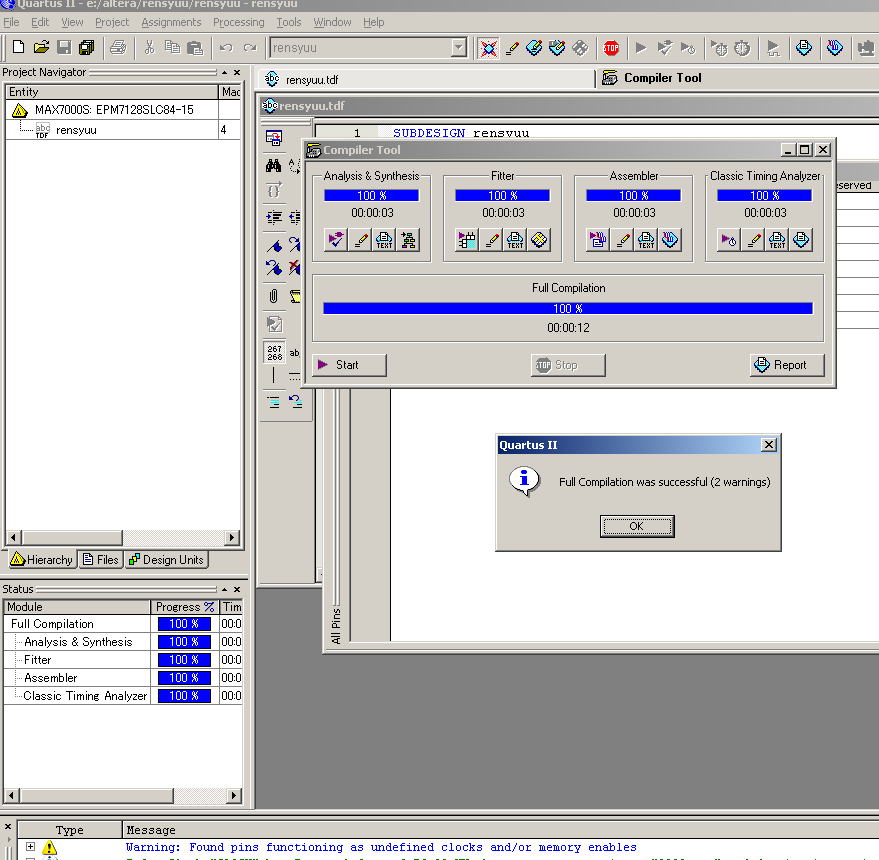The image size is (879, 860).
Task: Open the Help menu
Action: pos(373,22)
